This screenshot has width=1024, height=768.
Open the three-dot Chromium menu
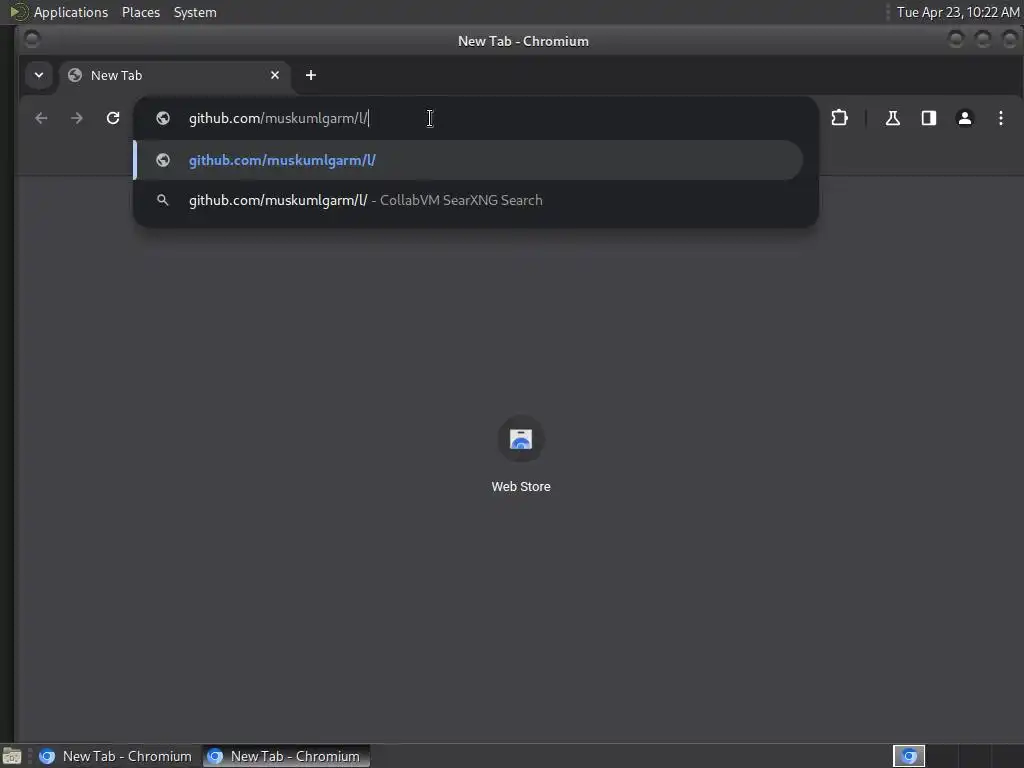pyautogui.click(x=1000, y=118)
